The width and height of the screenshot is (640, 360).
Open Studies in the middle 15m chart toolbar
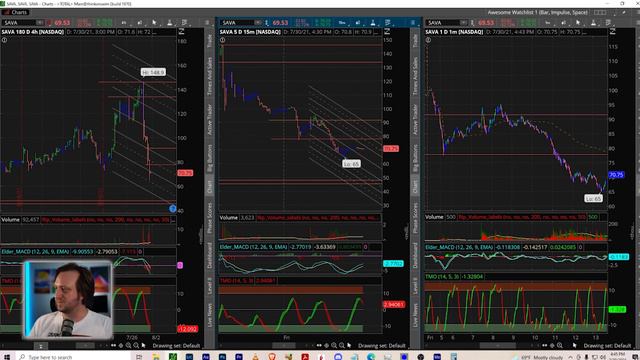coord(358,22)
